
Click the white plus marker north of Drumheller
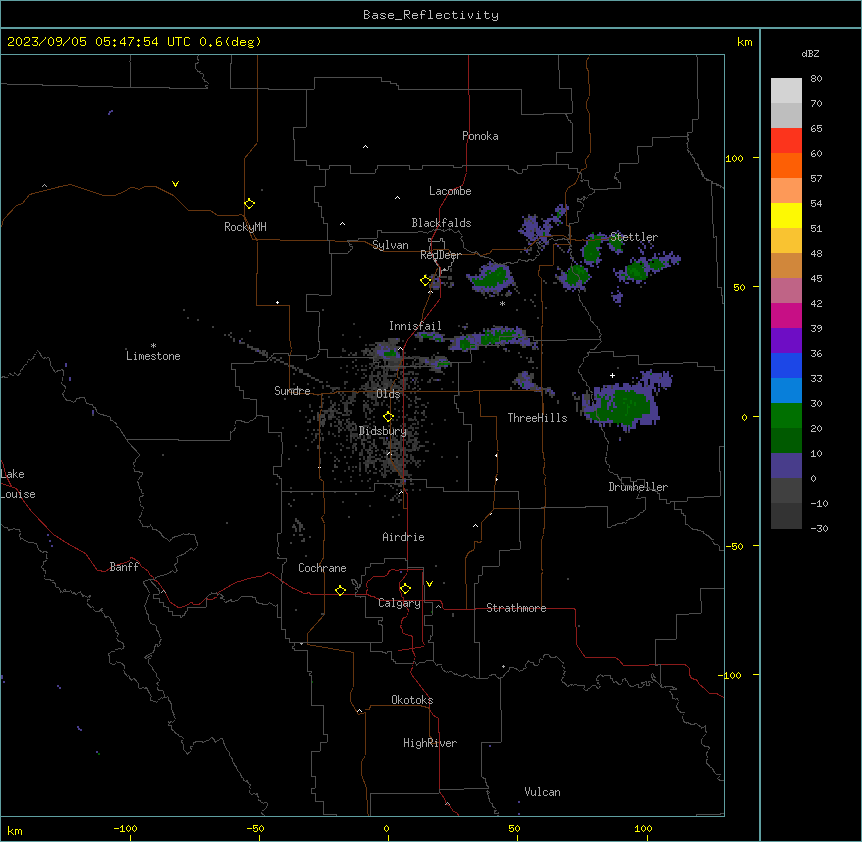coord(612,375)
